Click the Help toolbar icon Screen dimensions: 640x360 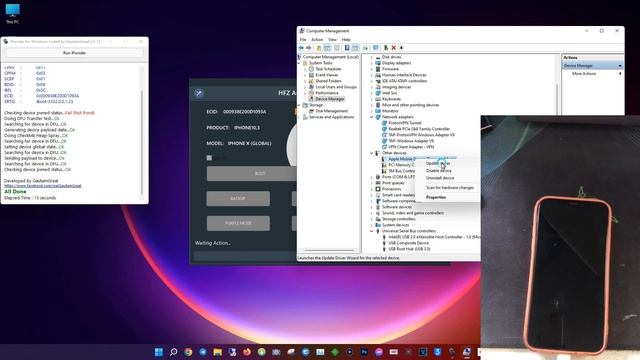pos(347,48)
